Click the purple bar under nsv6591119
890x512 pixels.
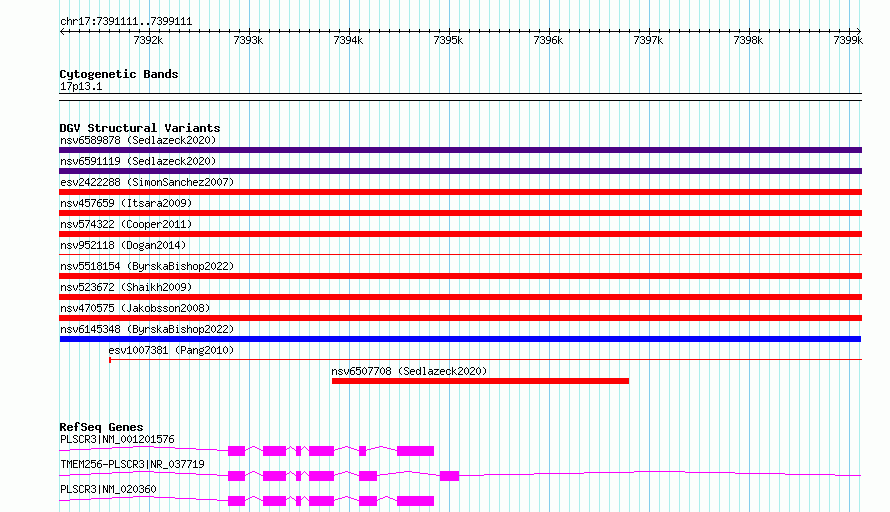click(460, 171)
